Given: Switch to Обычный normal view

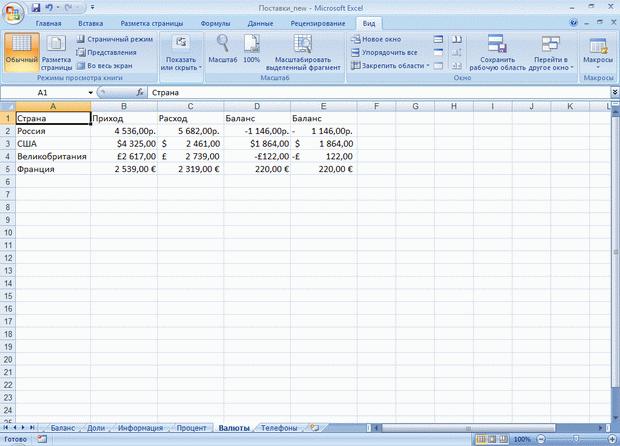Looking at the screenshot, I should tap(22, 52).
